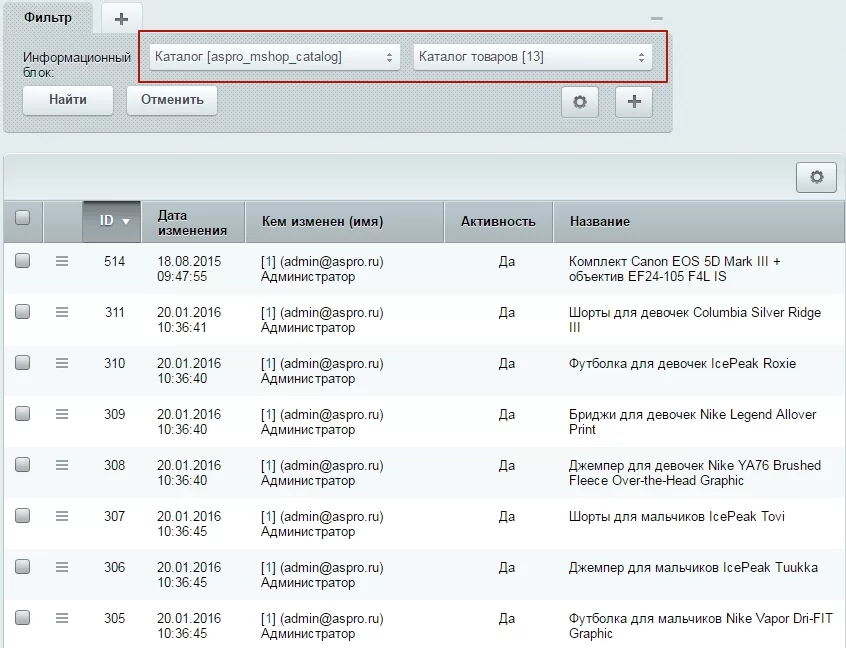Collapse filter panel with minus icon
Viewport: 846px width, 648px height.
pos(657,18)
